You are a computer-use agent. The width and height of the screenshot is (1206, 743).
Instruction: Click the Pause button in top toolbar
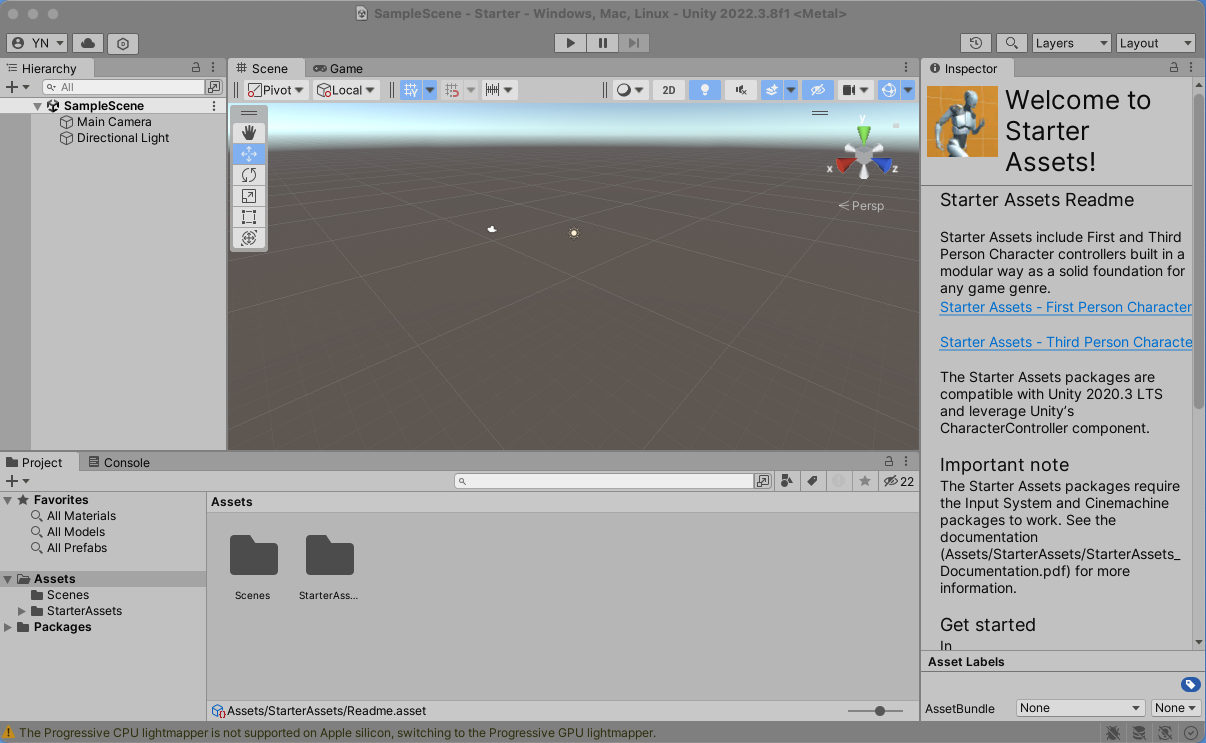[x=602, y=43]
